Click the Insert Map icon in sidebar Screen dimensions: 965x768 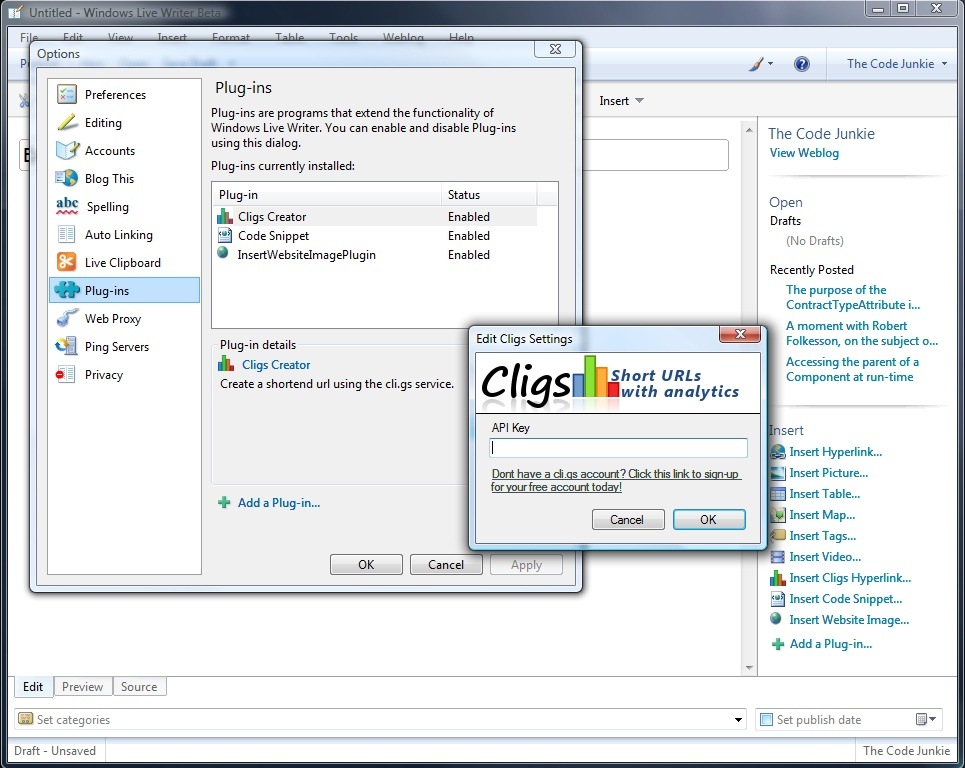tap(778, 514)
